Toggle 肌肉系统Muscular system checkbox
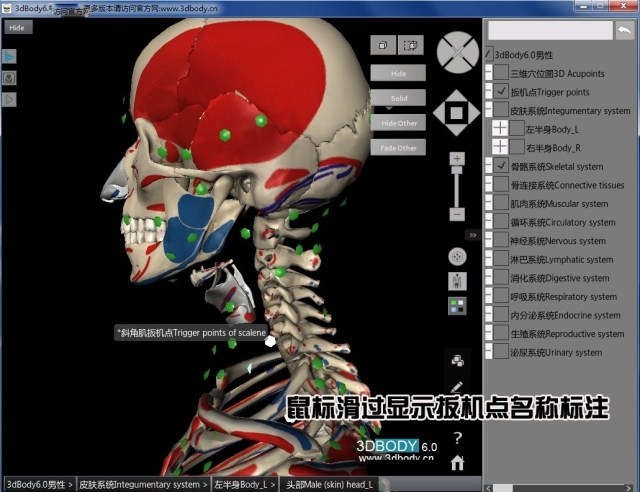 click(x=501, y=203)
